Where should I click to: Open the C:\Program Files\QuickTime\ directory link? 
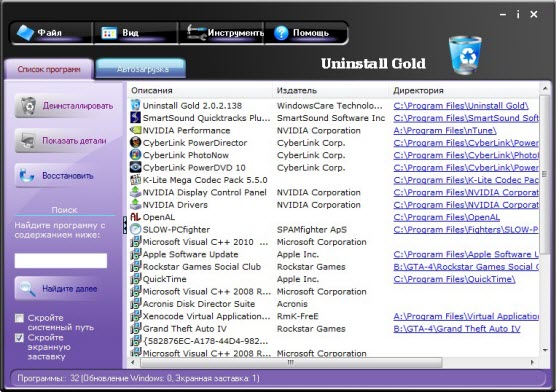click(454, 279)
